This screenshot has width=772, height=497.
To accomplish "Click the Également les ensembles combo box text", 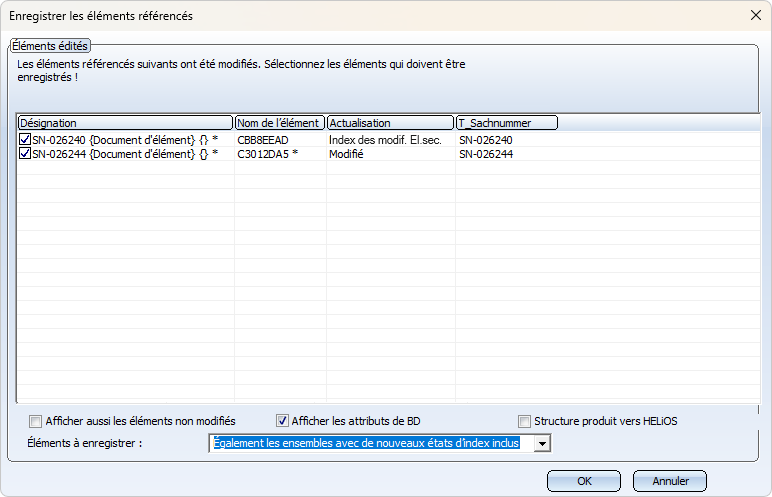I will (366, 443).
